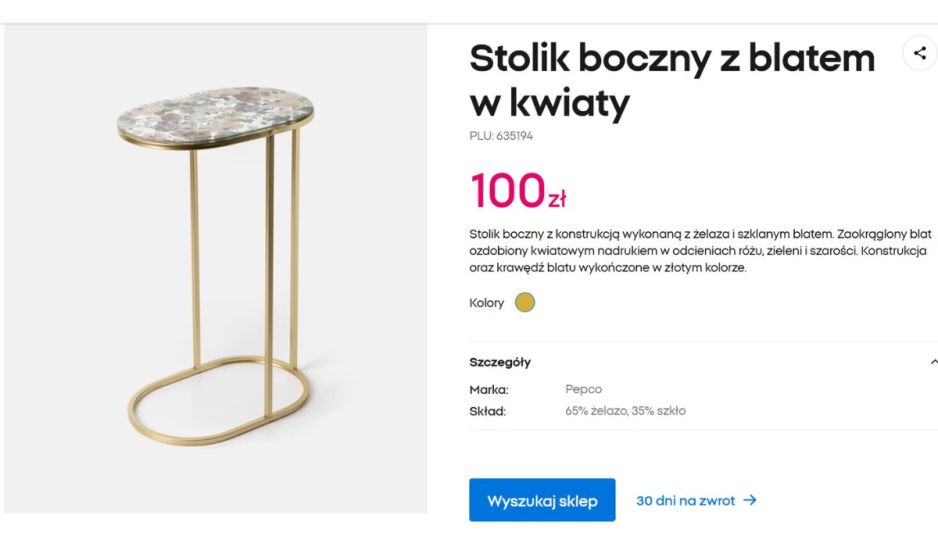Click the share icon next to title
The width and height of the screenshot is (938, 547).
pos(920,53)
